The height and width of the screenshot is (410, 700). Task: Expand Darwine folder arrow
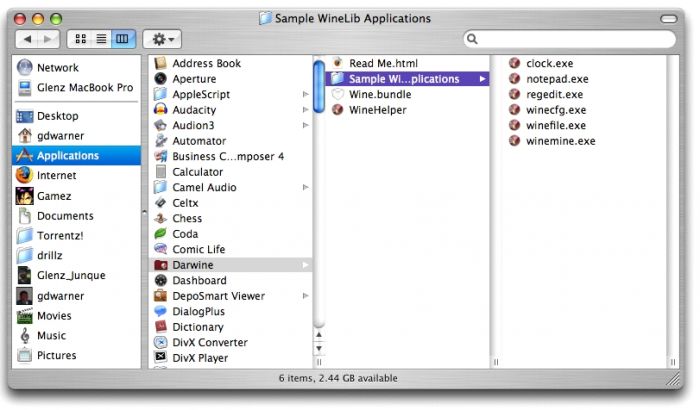pos(305,265)
